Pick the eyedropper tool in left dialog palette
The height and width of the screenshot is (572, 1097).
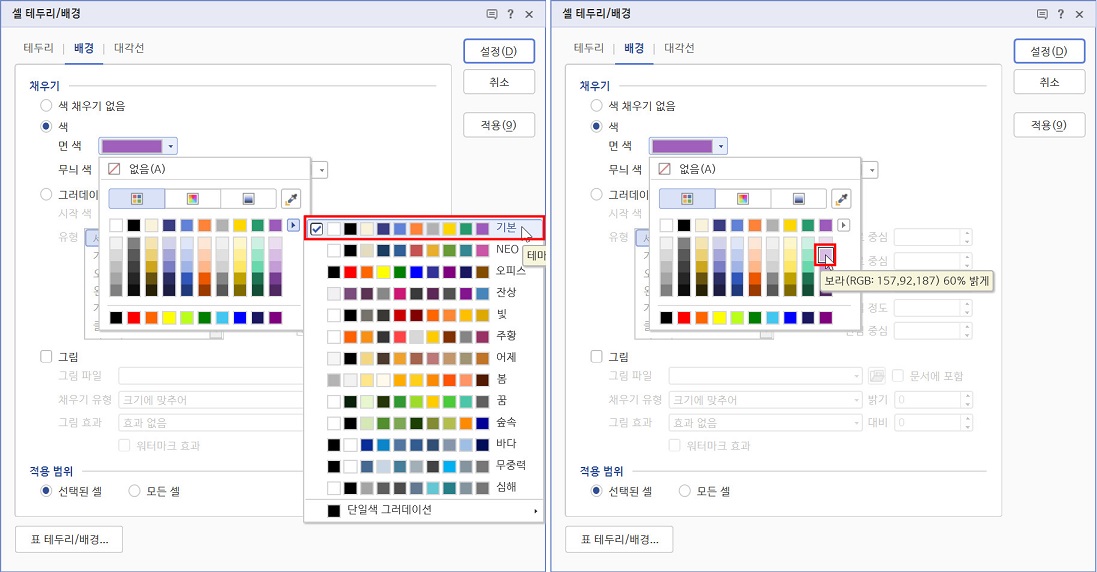click(291, 199)
